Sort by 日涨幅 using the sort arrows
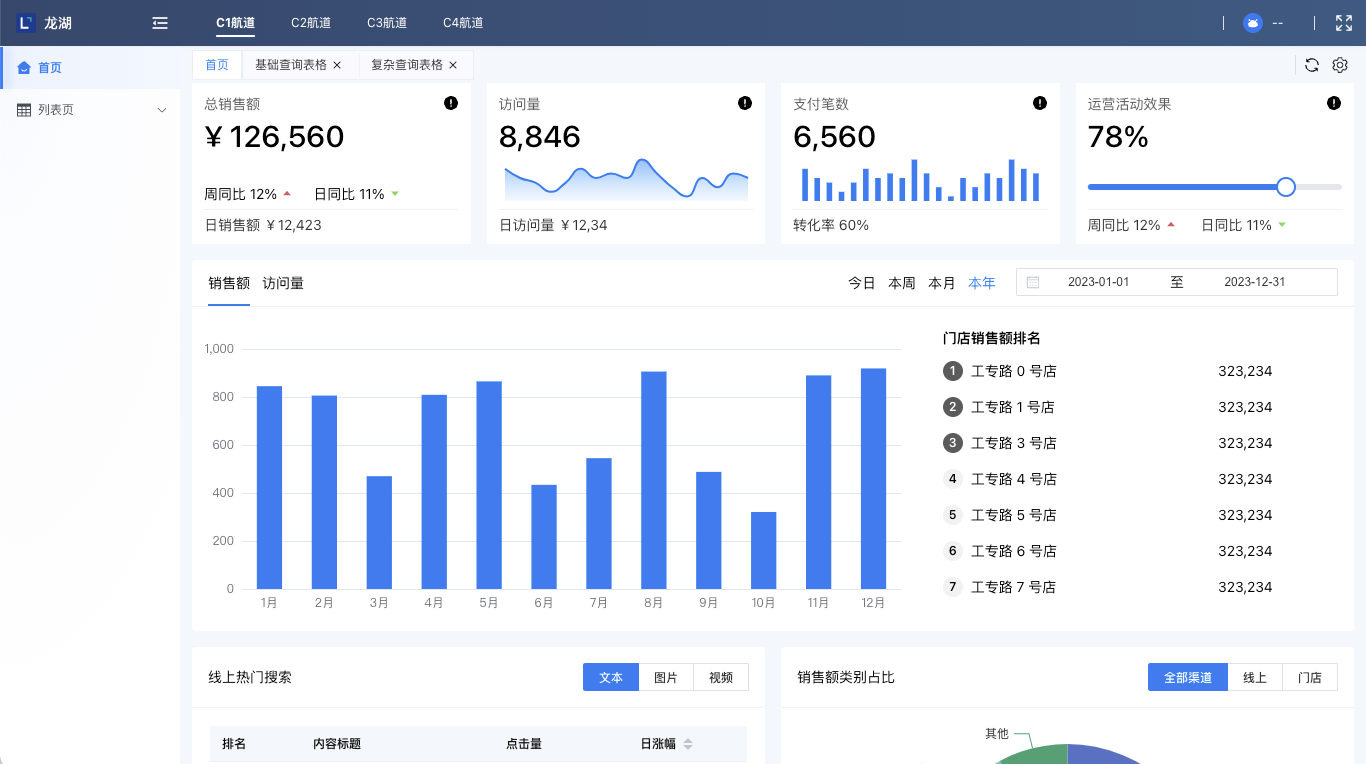 (x=688, y=744)
